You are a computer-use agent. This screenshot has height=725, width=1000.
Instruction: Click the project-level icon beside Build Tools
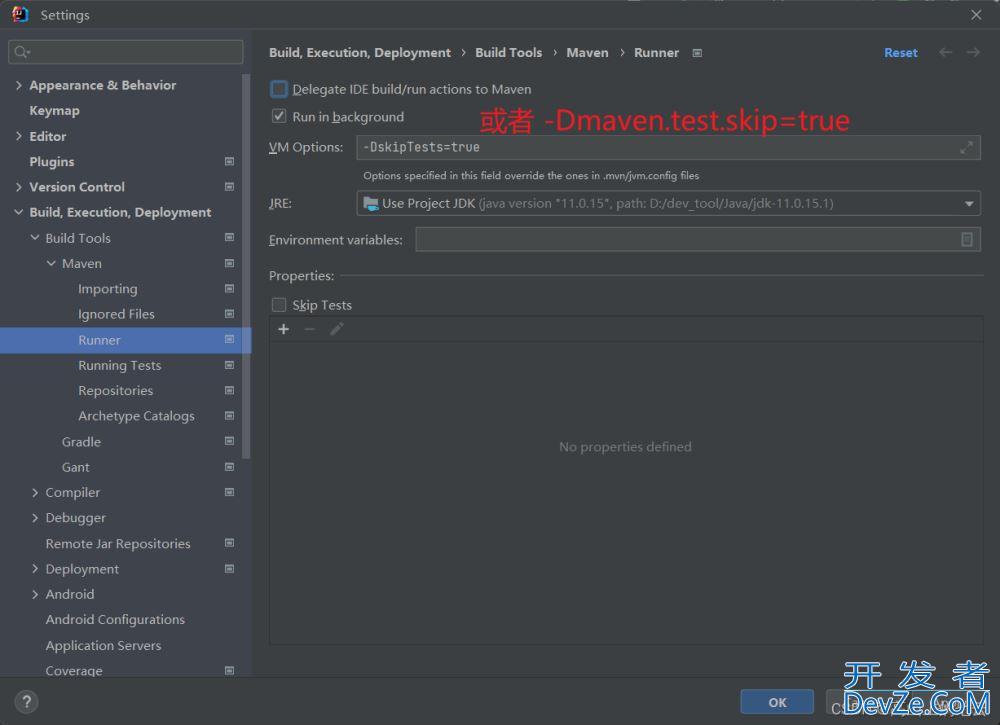tap(230, 237)
